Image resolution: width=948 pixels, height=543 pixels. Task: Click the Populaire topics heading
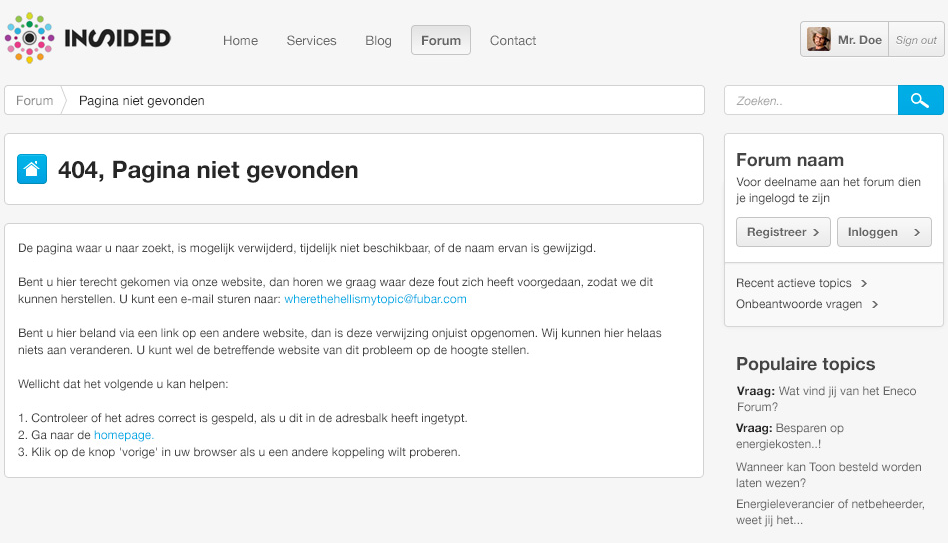coord(805,364)
